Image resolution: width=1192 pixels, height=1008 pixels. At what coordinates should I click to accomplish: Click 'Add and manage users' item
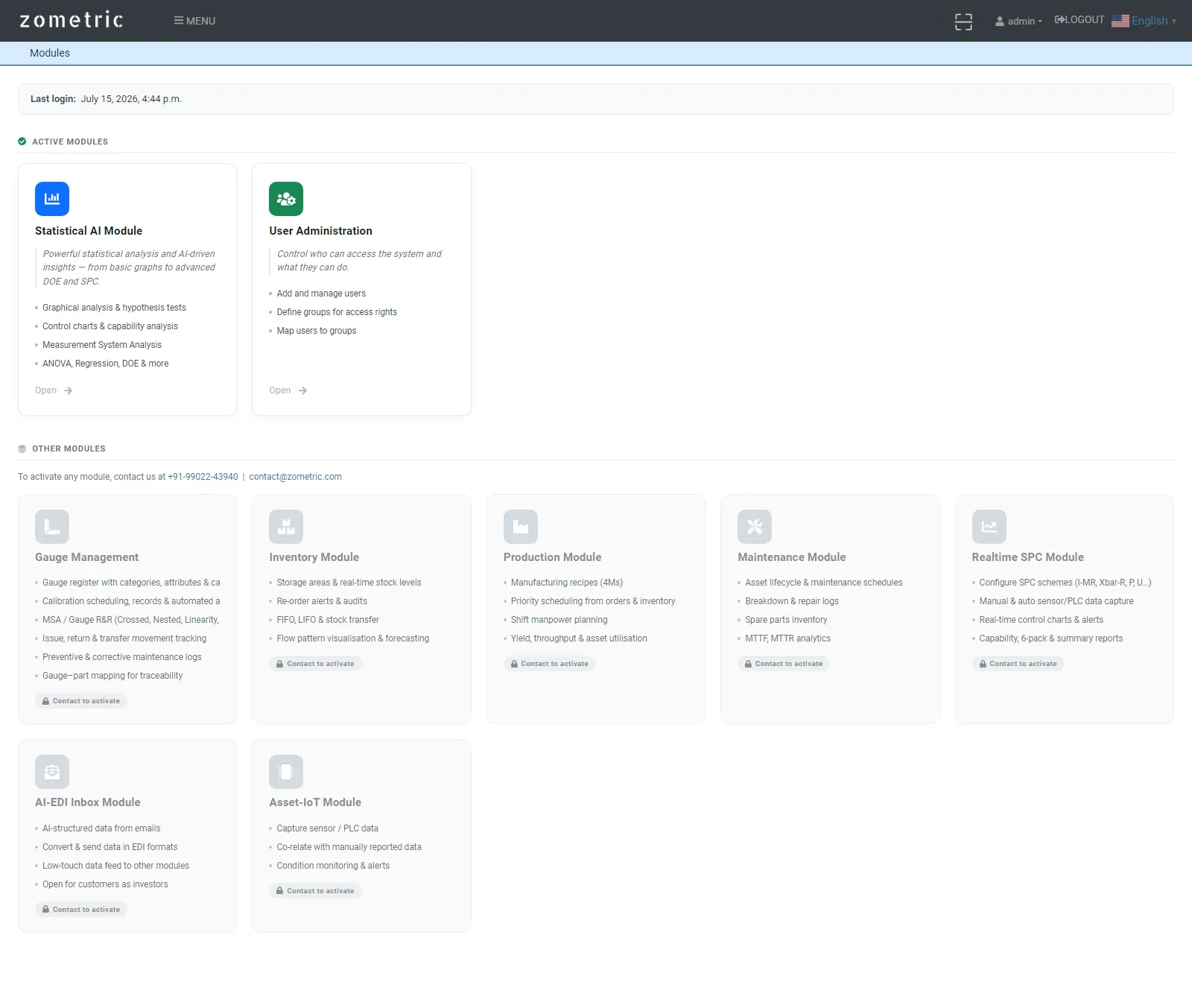point(321,294)
